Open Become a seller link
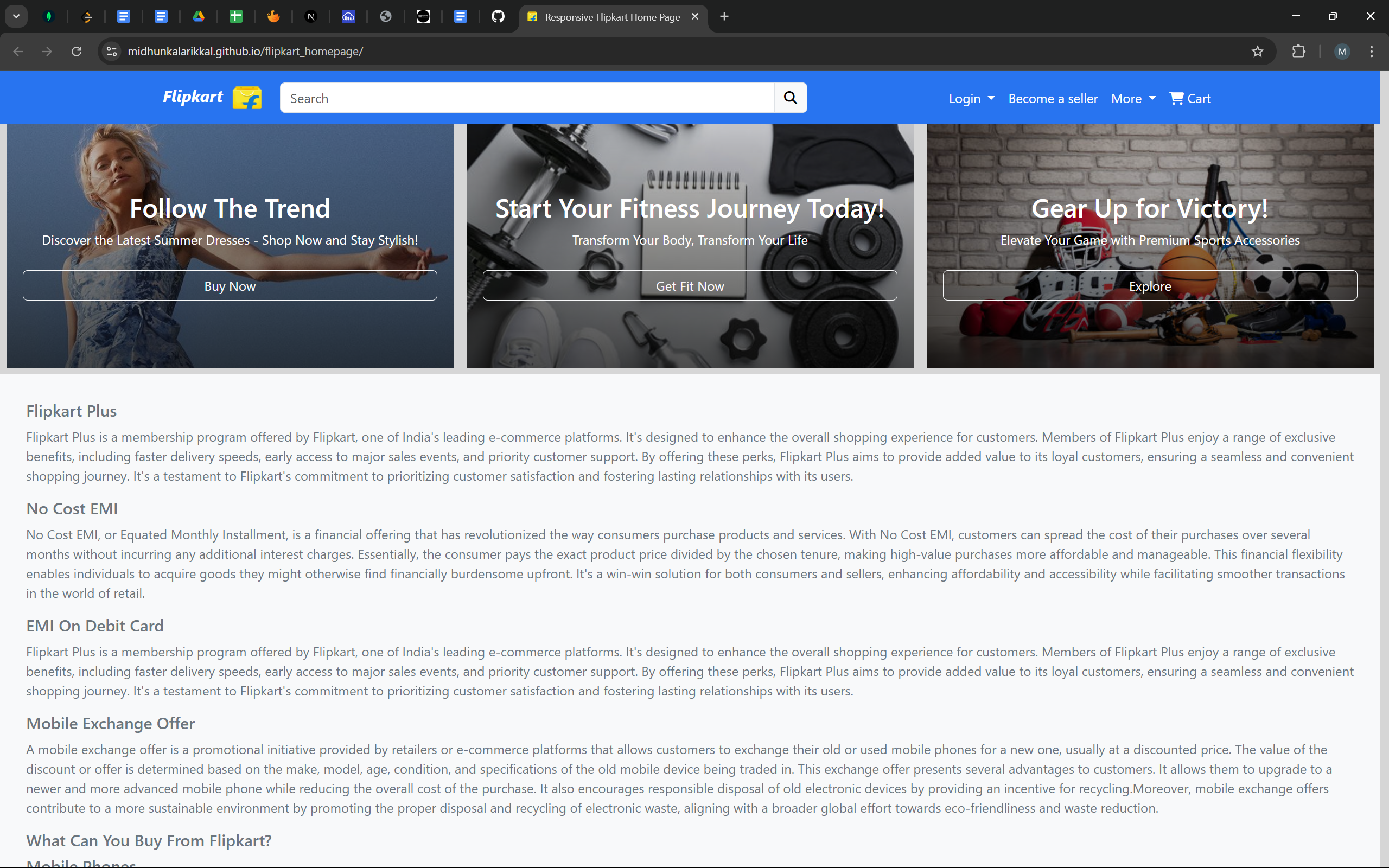 pos(1053,99)
